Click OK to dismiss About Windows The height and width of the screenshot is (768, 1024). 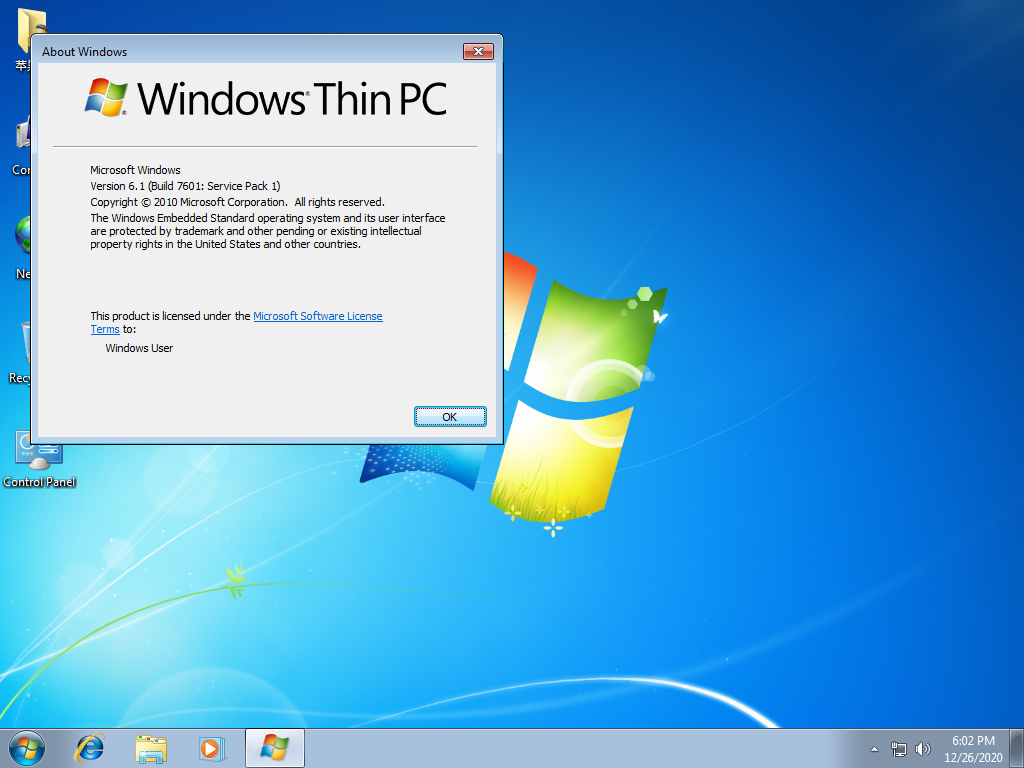pos(450,416)
